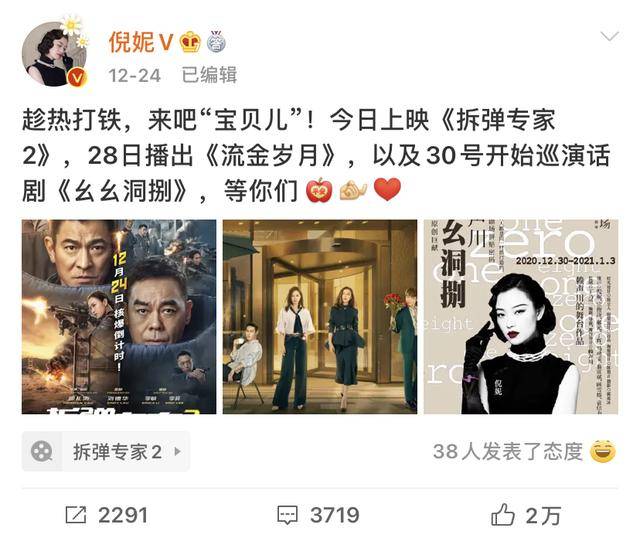
Task: Tap the film reel icon on movie tag
Action: click(42, 451)
